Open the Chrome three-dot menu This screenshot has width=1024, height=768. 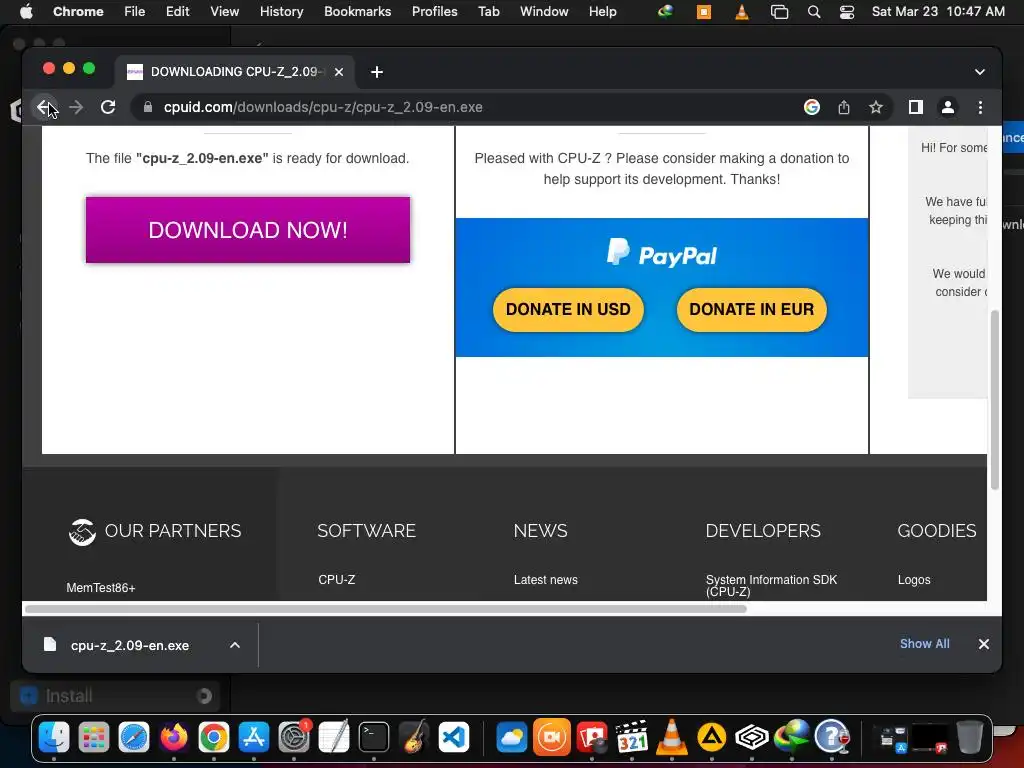[x=980, y=107]
